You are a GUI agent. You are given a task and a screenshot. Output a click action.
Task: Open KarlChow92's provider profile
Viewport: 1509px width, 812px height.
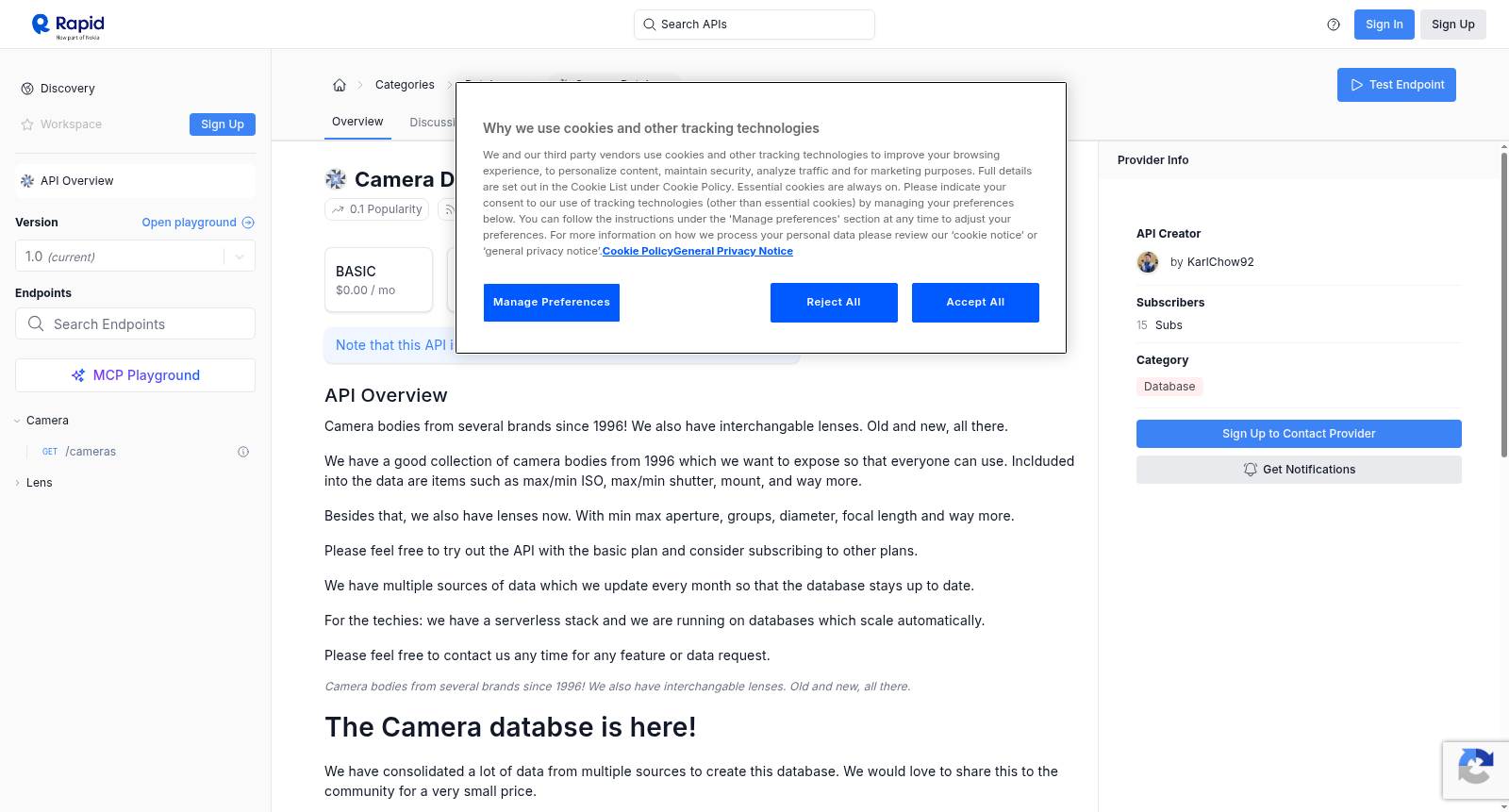point(1220,262)
